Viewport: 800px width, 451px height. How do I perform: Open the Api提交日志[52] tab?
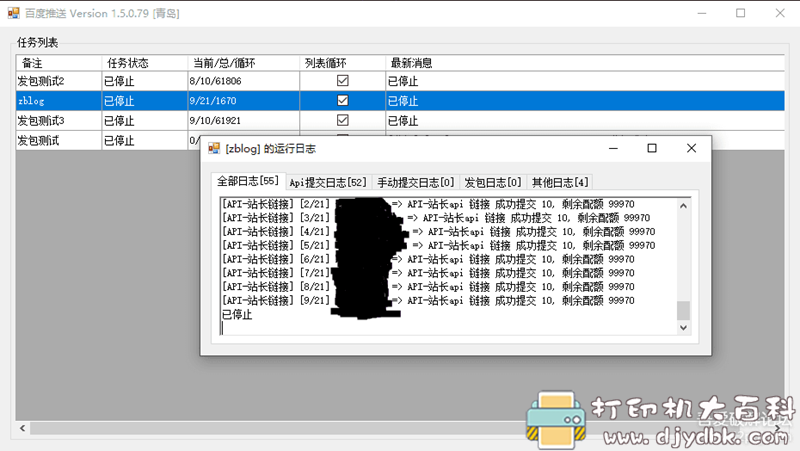click(328, 183)
